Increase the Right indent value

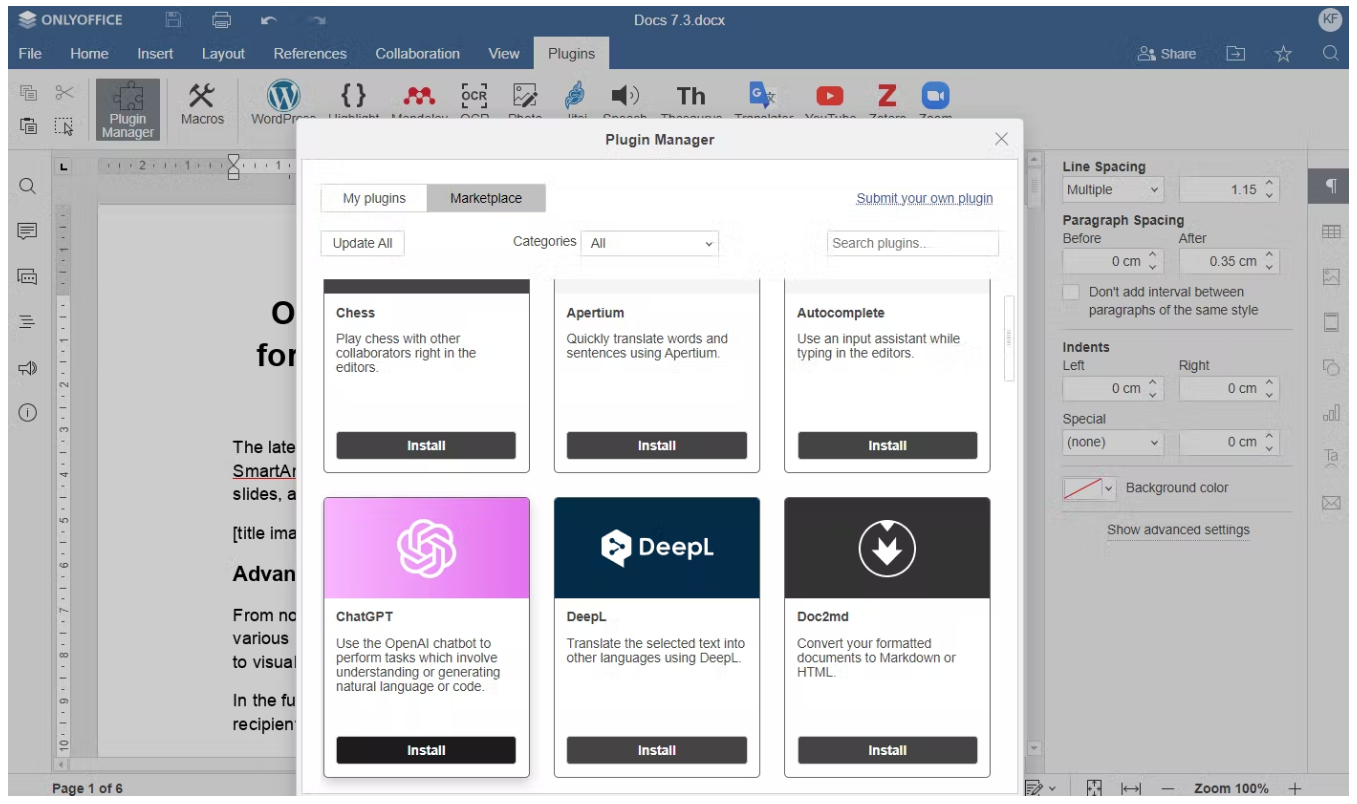1269,383
